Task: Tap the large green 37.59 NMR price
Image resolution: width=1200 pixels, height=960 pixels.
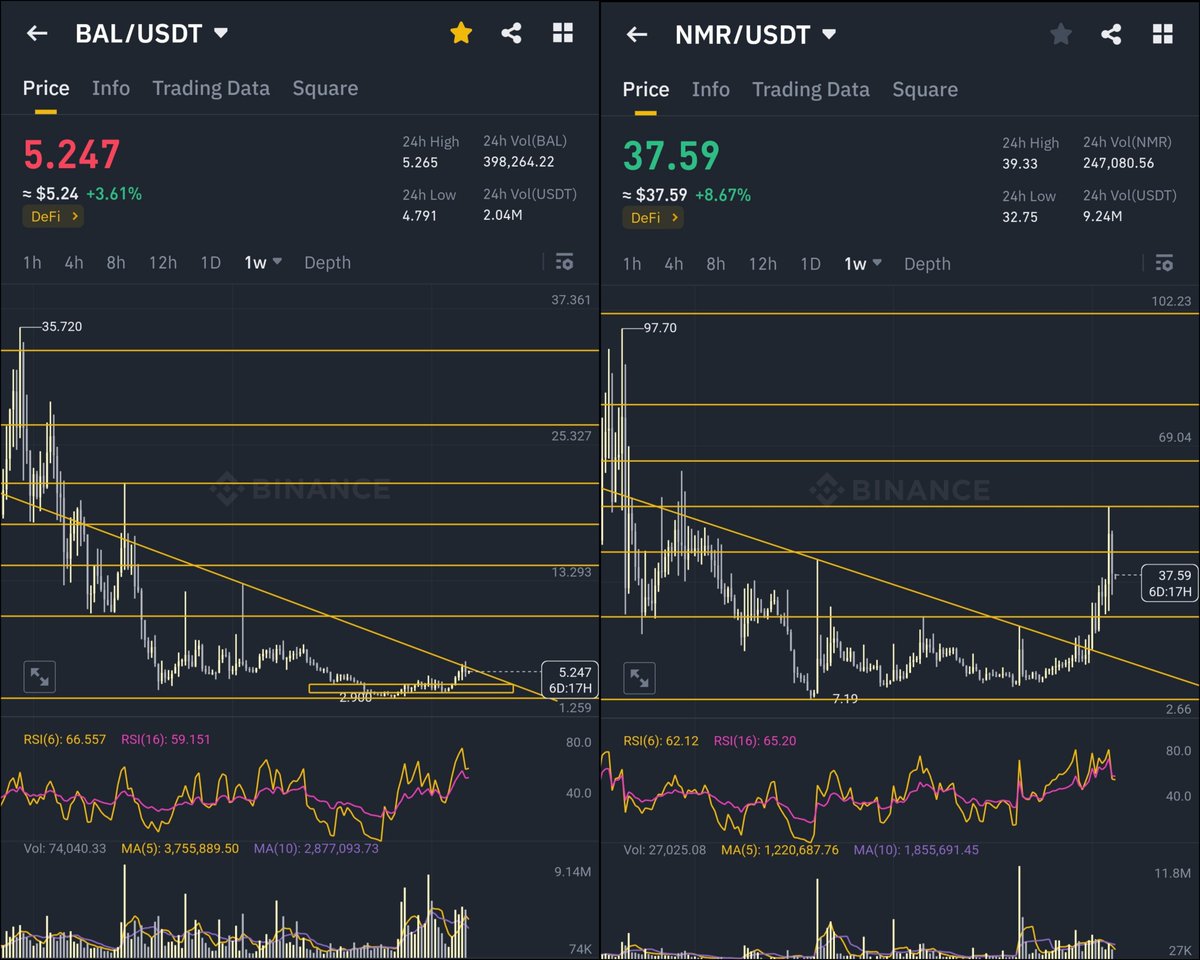Action: 671,157
